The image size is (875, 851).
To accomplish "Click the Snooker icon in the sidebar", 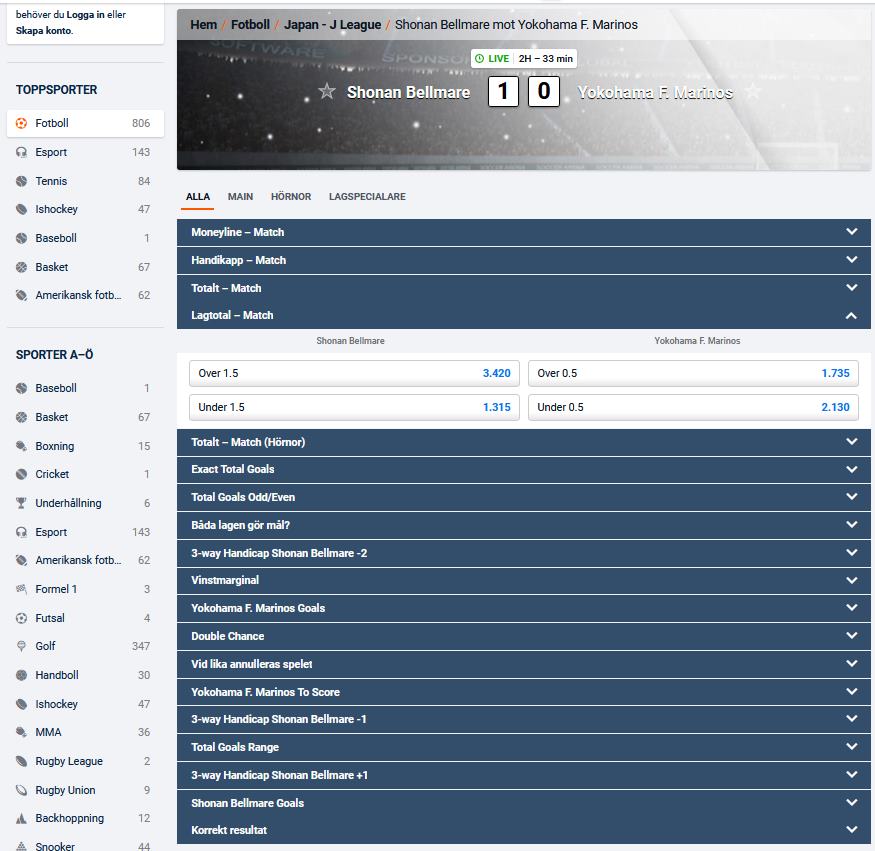I will (x=21, y=846).
